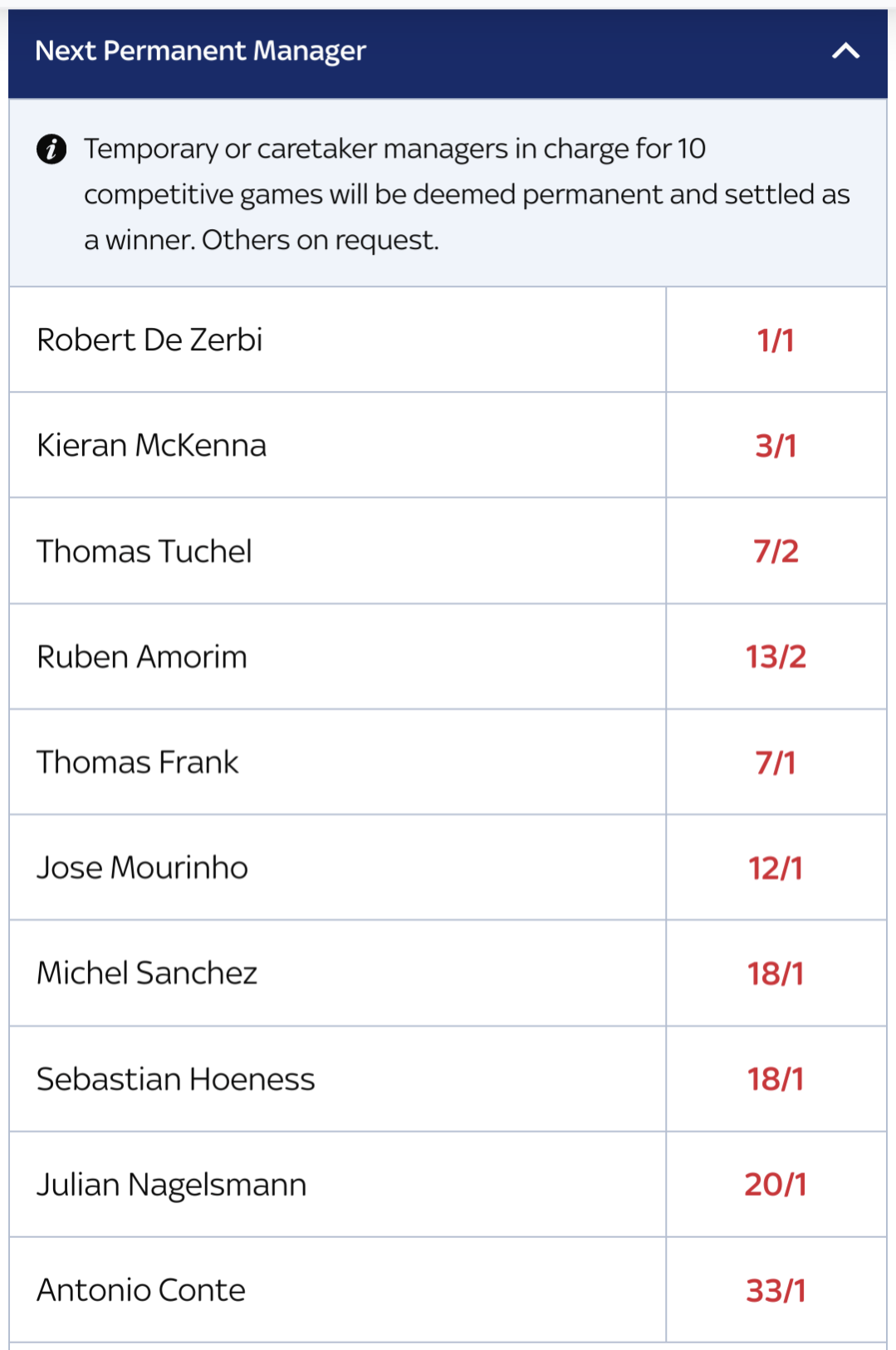Image resolution: width=896 pixels, height=1350 pixels.
Task: Select Kieran McKenna 3/1 odds
Action: [776, 445]
